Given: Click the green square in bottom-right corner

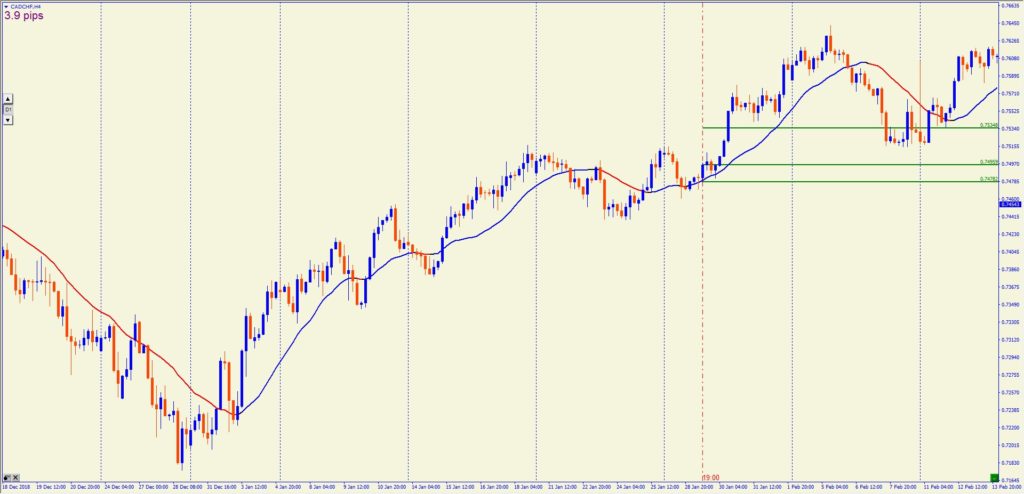Looking at the screenshot, I should (994, 476).
